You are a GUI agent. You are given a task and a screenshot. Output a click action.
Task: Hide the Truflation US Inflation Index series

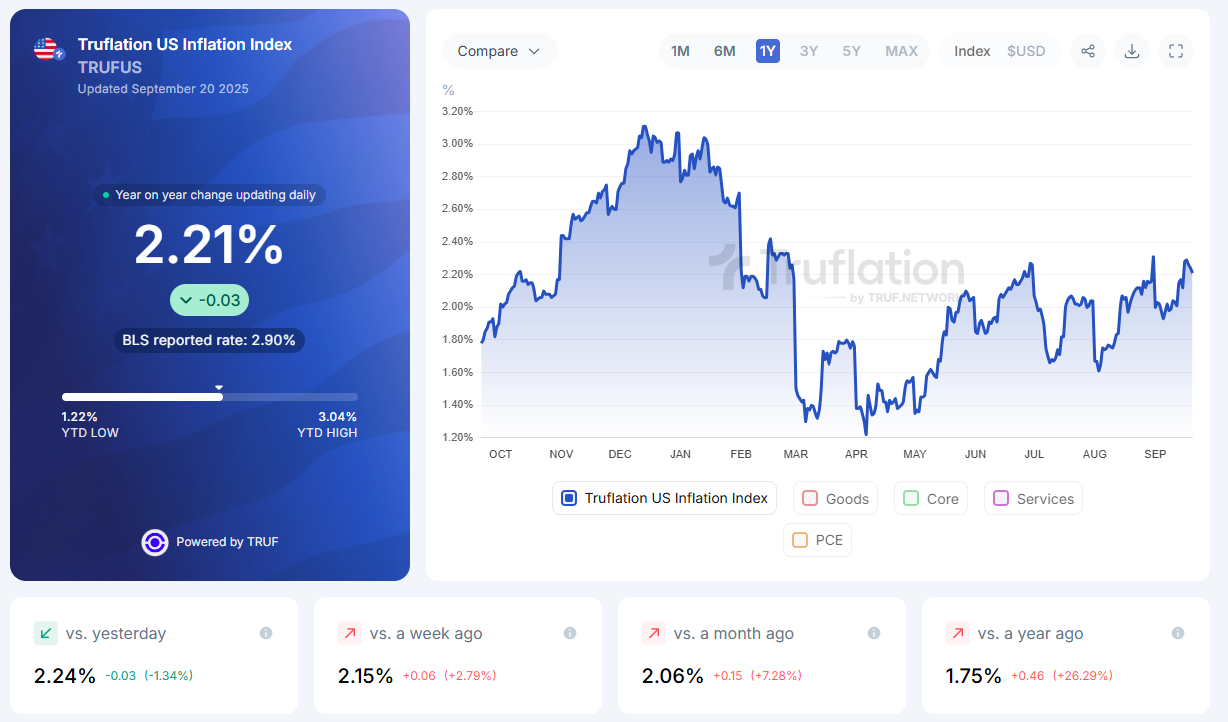click(x=569, y=498)
